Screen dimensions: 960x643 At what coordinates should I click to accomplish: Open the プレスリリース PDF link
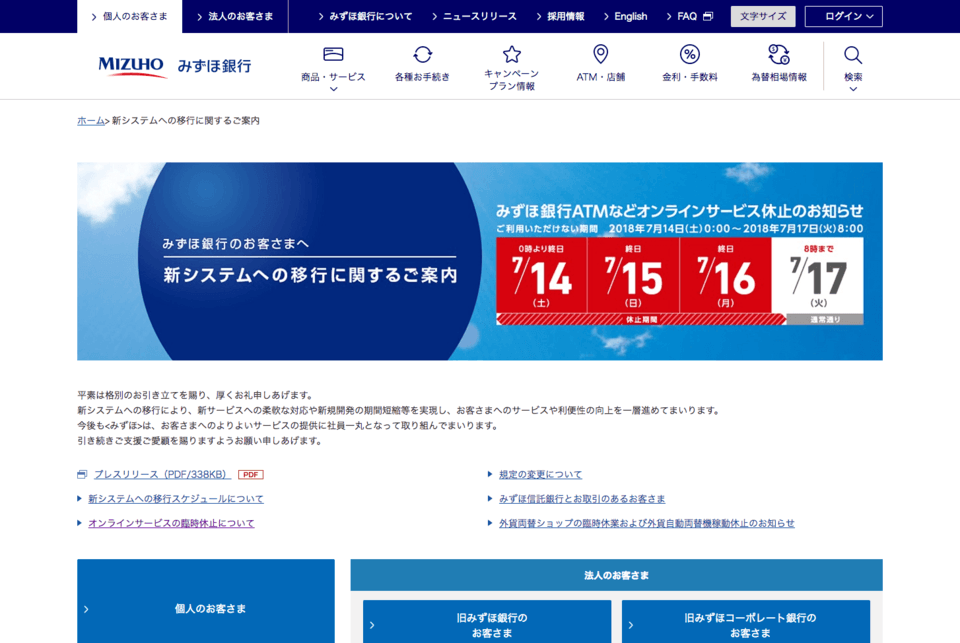(x=162, y=474)
